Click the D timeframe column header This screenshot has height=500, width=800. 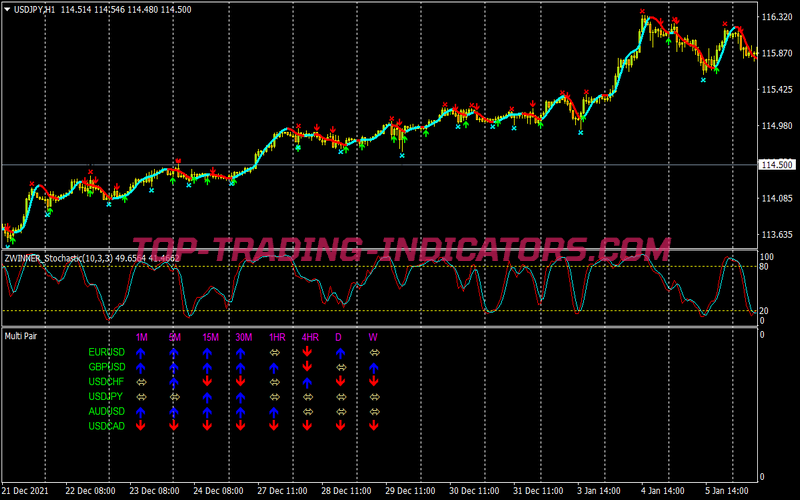pyautogui.click(x=338, y=337)
